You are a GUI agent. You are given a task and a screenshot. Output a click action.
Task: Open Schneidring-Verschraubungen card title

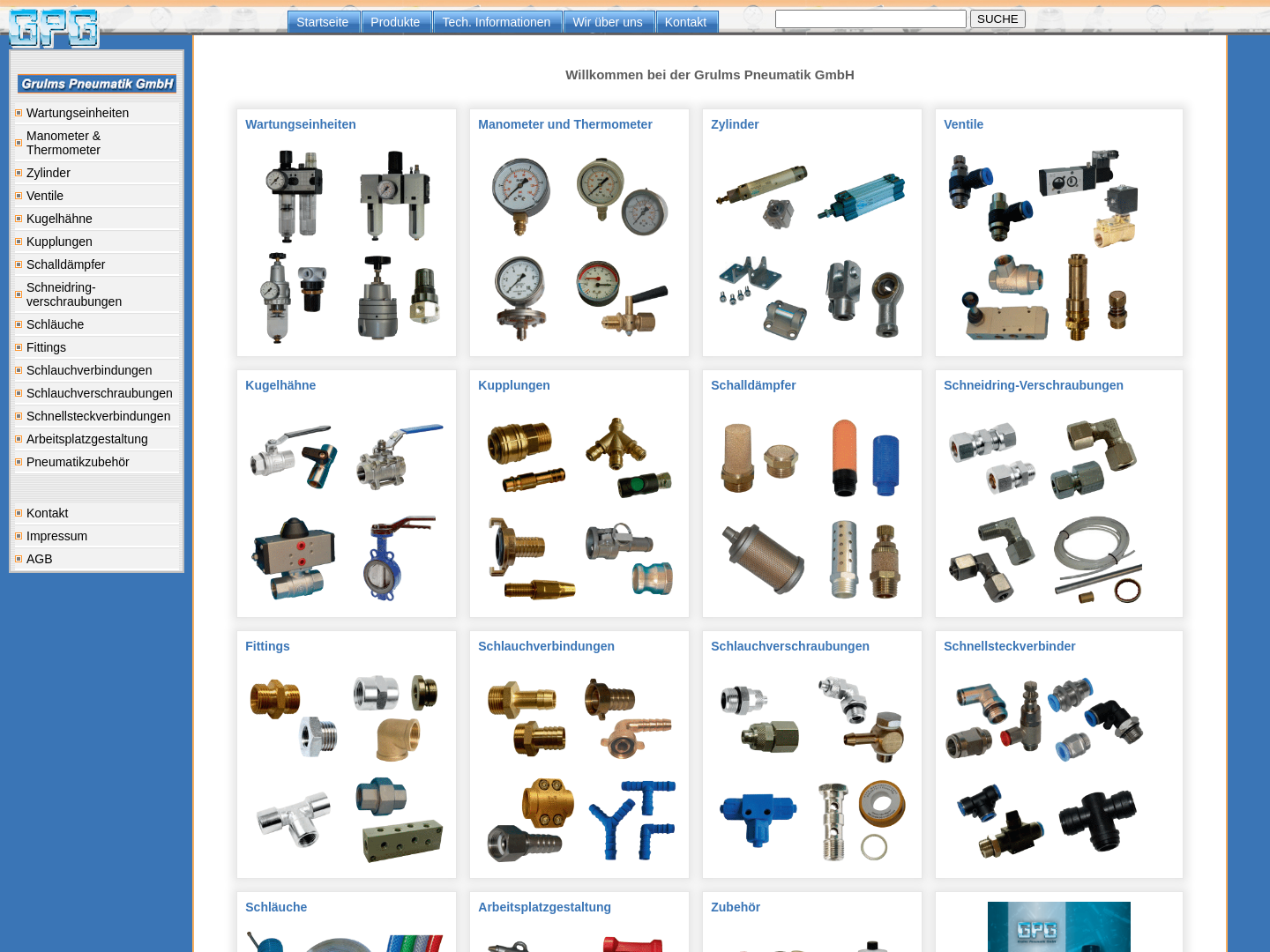(x=1034, y=385)
